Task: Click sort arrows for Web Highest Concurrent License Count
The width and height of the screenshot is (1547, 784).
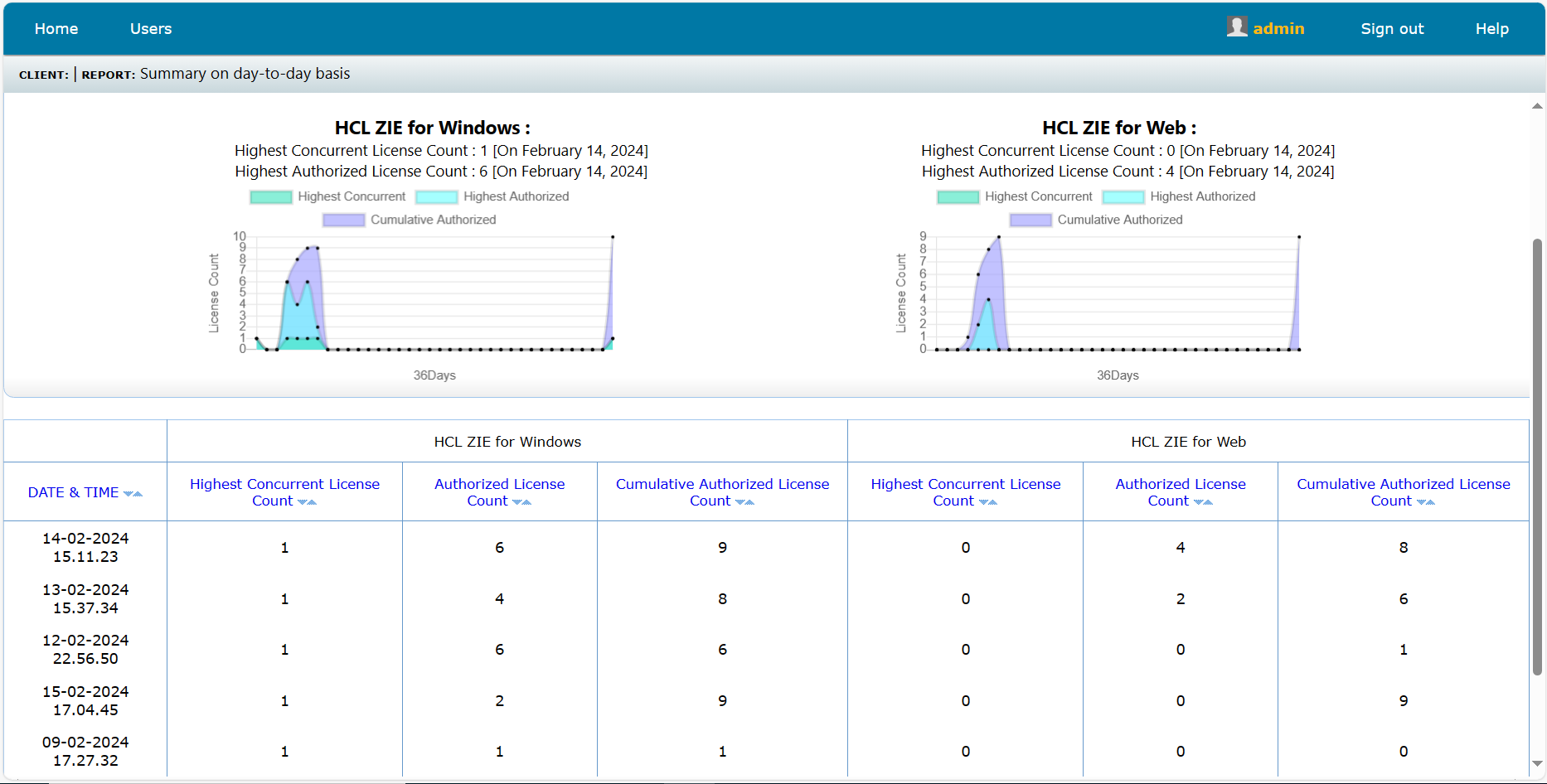Action: 987,502
